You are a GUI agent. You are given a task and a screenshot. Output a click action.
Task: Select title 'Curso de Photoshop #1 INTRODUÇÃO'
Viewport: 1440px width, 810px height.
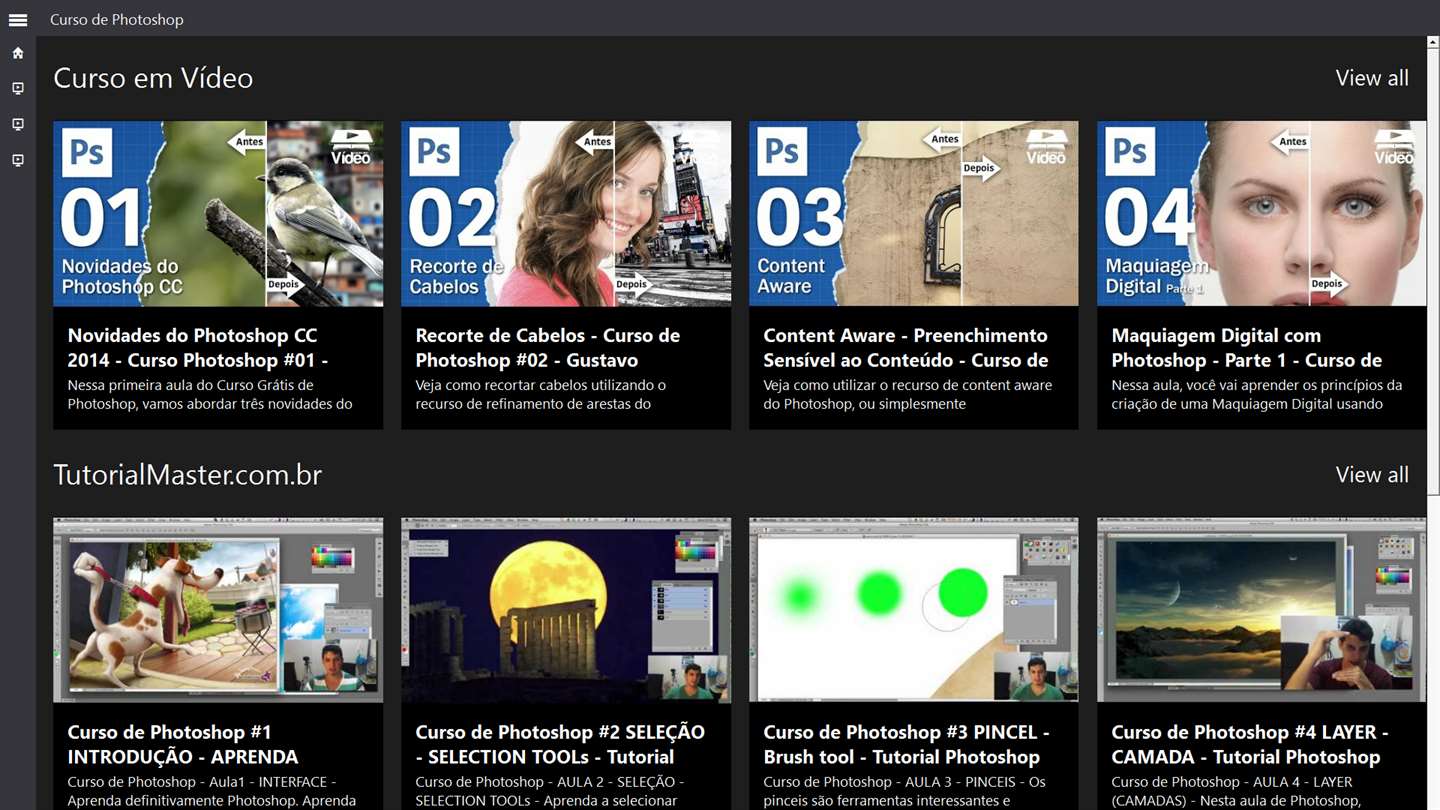click(183, 744)
